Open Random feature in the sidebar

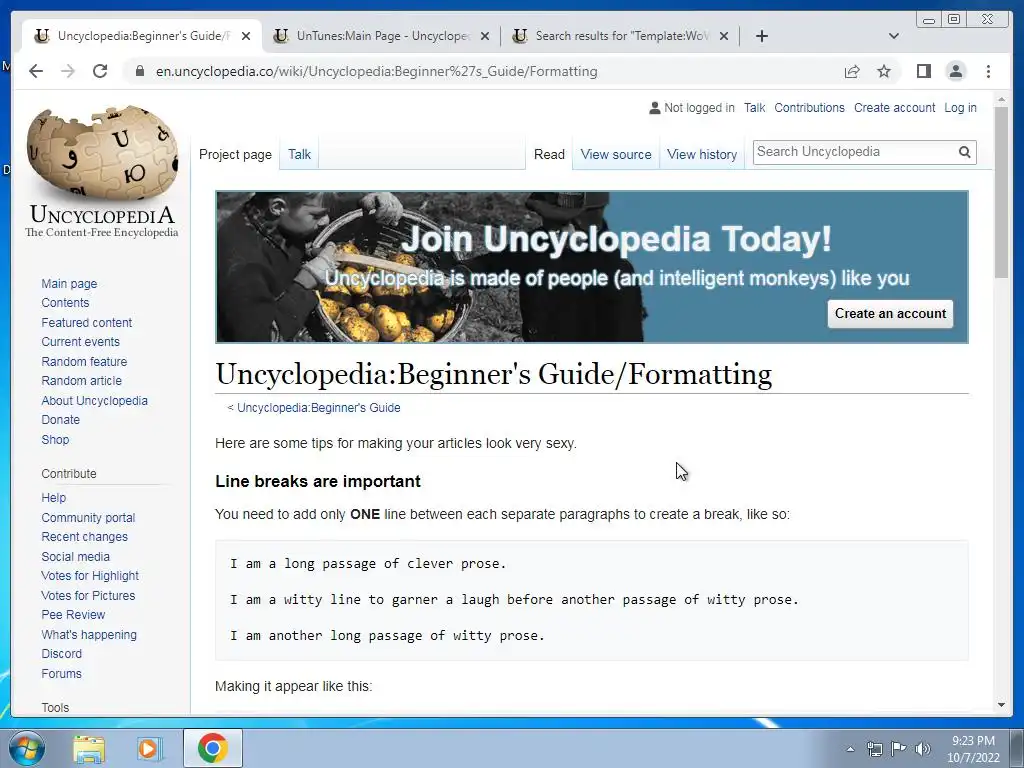[84, 361]
